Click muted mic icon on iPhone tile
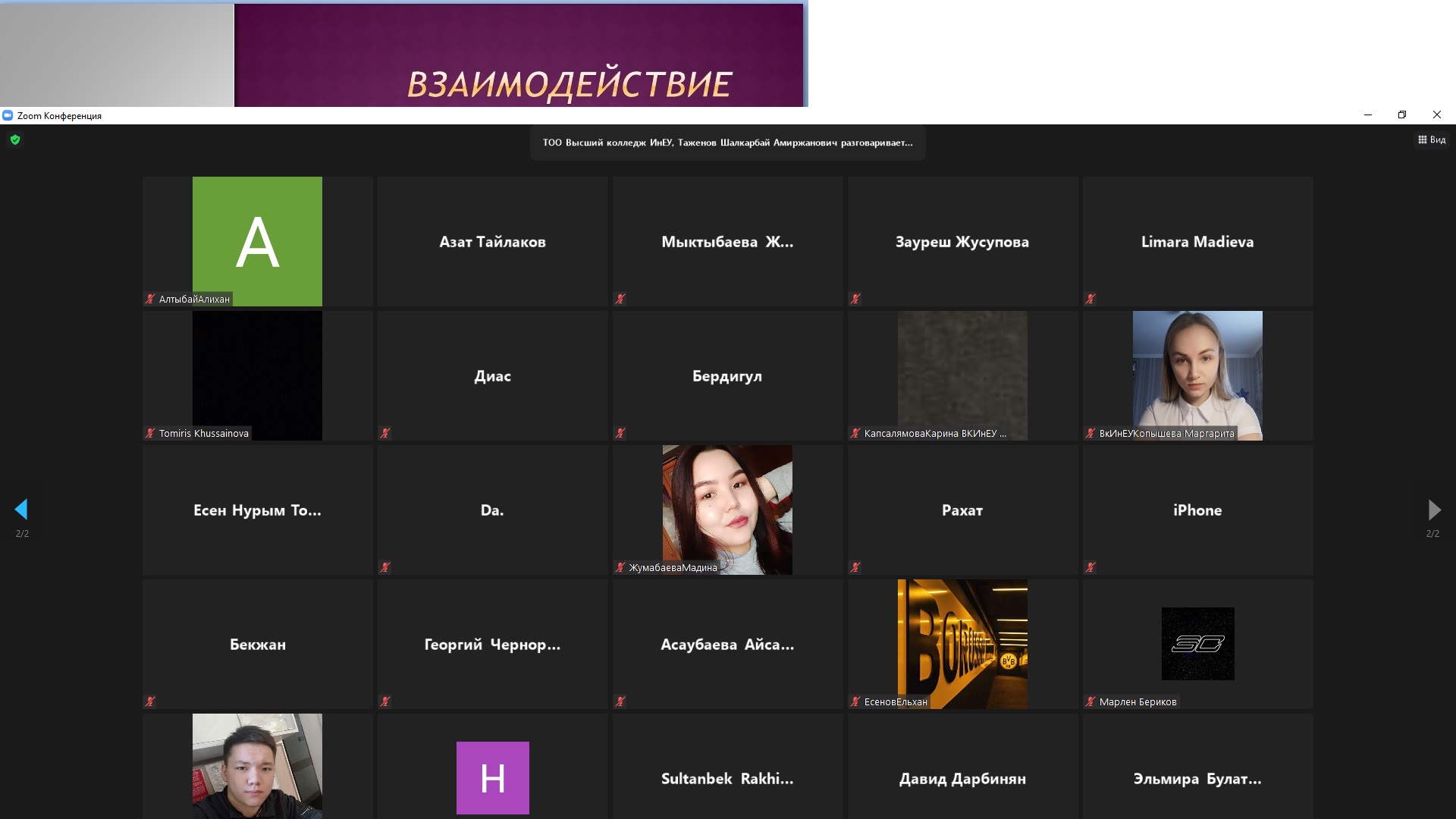Screen dimensions: 1456x819 pyautogui.click(x=1090, y=567)
